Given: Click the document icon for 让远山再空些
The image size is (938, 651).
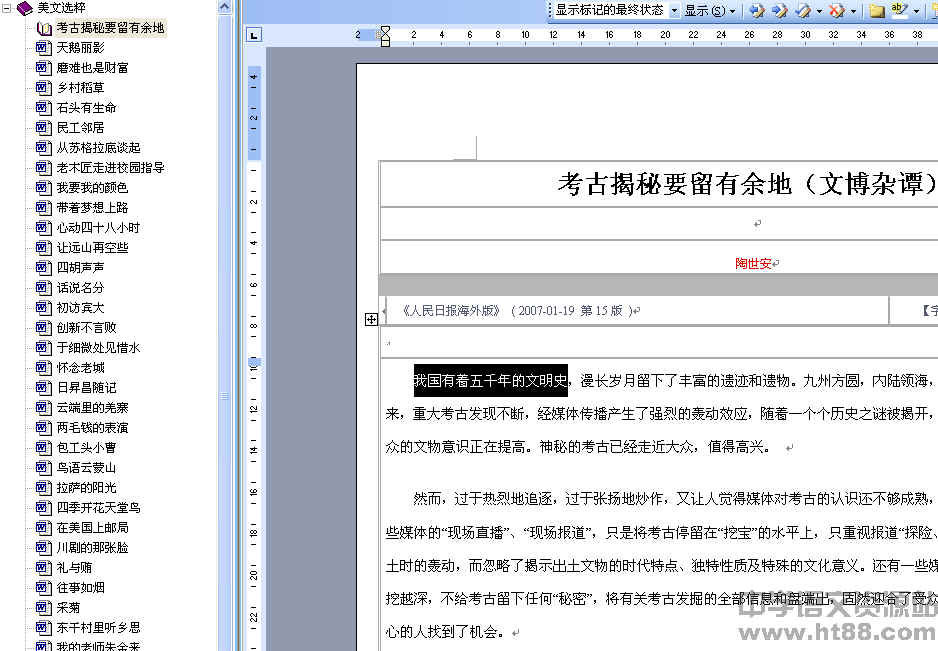Looking at the screenshot, I should tap(44, 248).
